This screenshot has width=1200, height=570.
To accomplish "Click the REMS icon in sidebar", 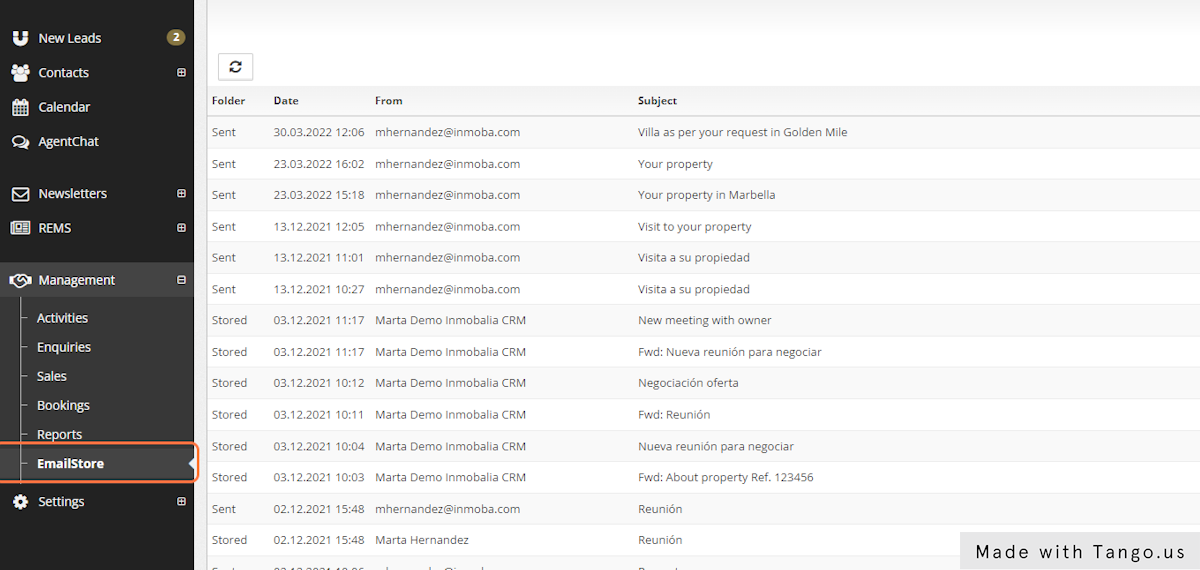I will 20,228.
